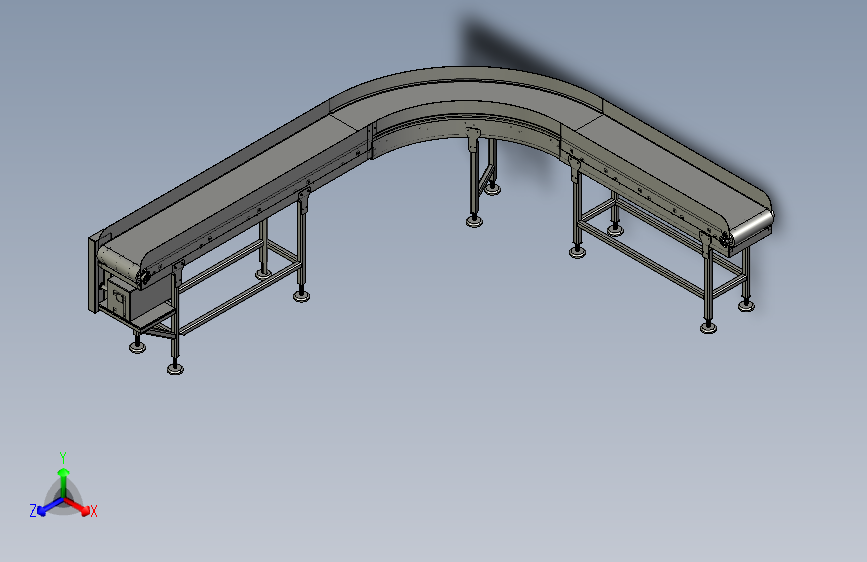The height and width of the screenshot is (562, 867).
Task: Click the green Y axis of the orientation triad
Action: pos(64,482)
